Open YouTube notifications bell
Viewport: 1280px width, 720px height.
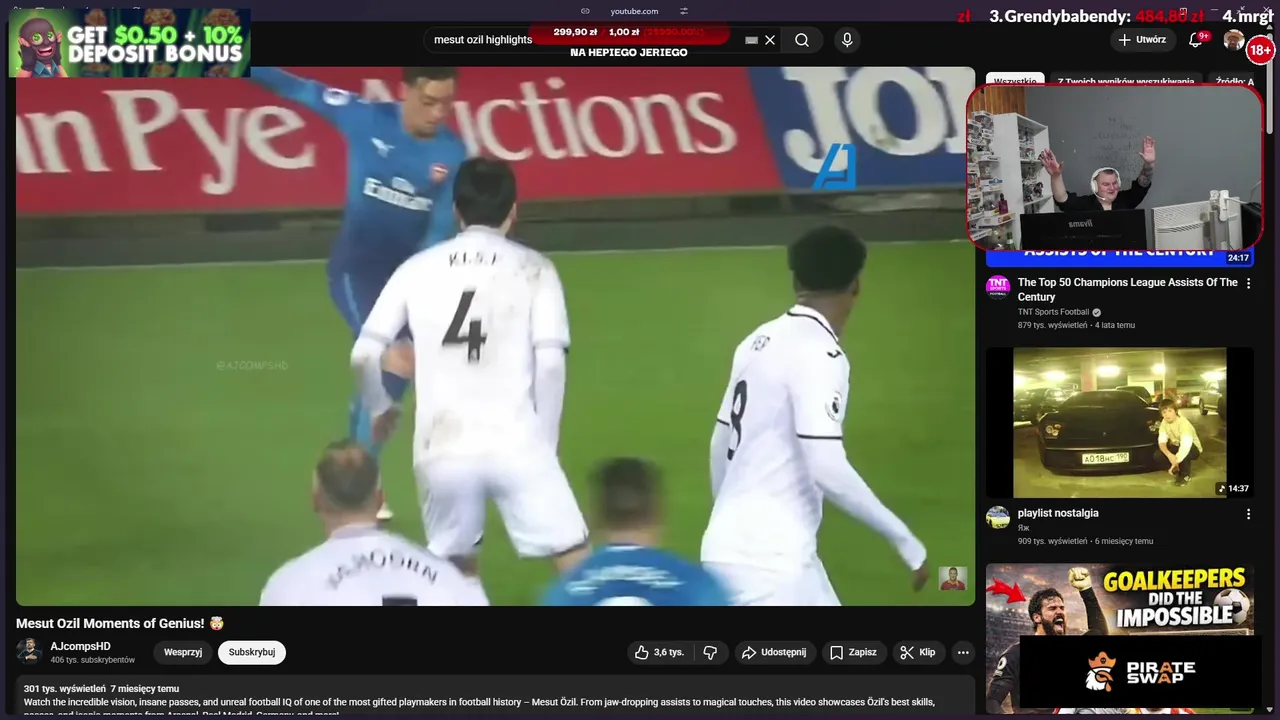pyautogui.click(x=1196, y=40)
